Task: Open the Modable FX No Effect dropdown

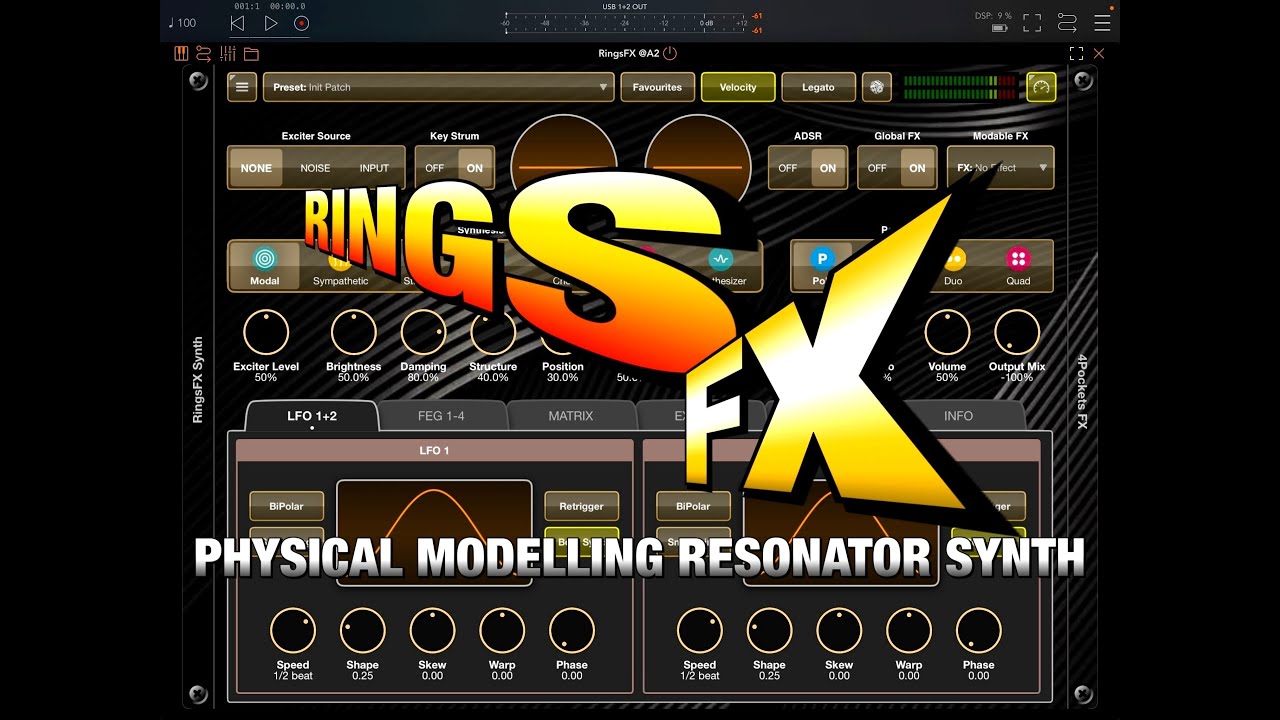Action: coord(1000,168)
